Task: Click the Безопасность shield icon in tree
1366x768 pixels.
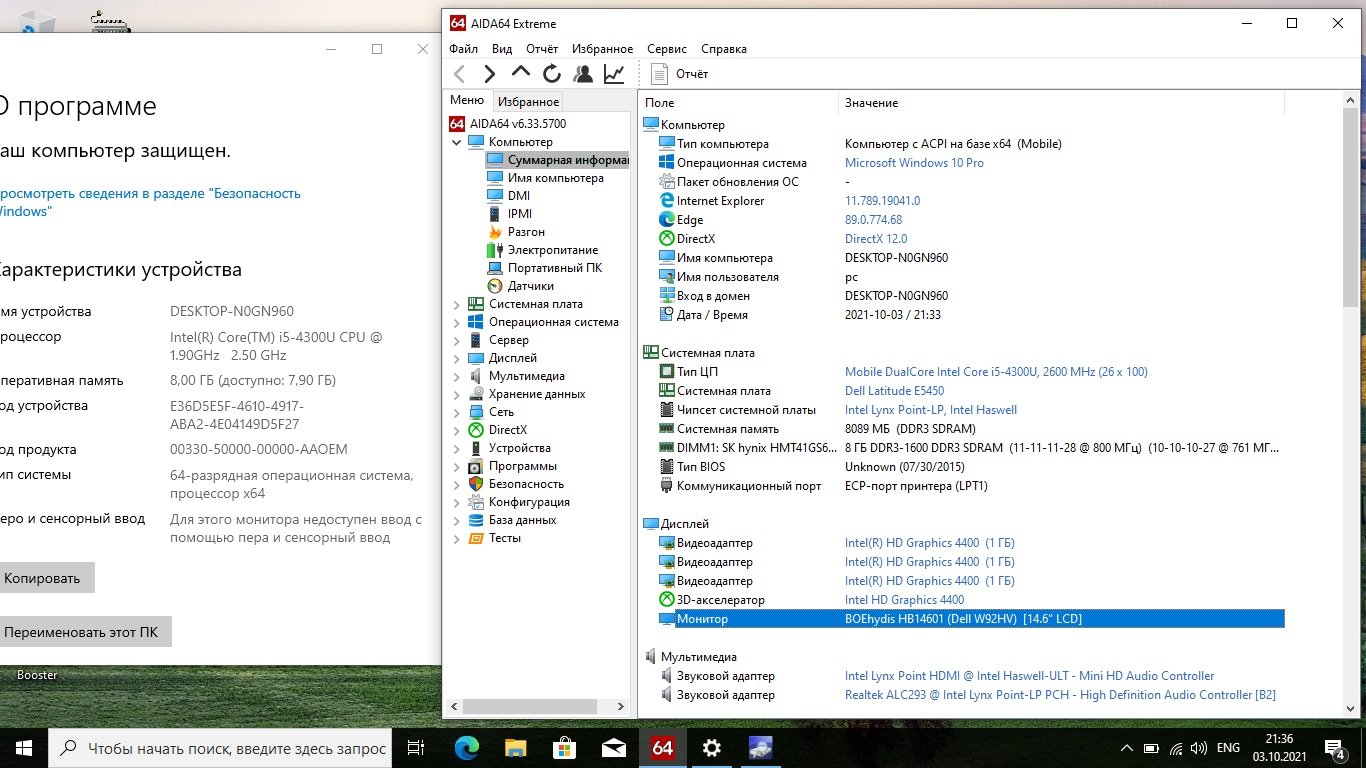Action: 476,484
